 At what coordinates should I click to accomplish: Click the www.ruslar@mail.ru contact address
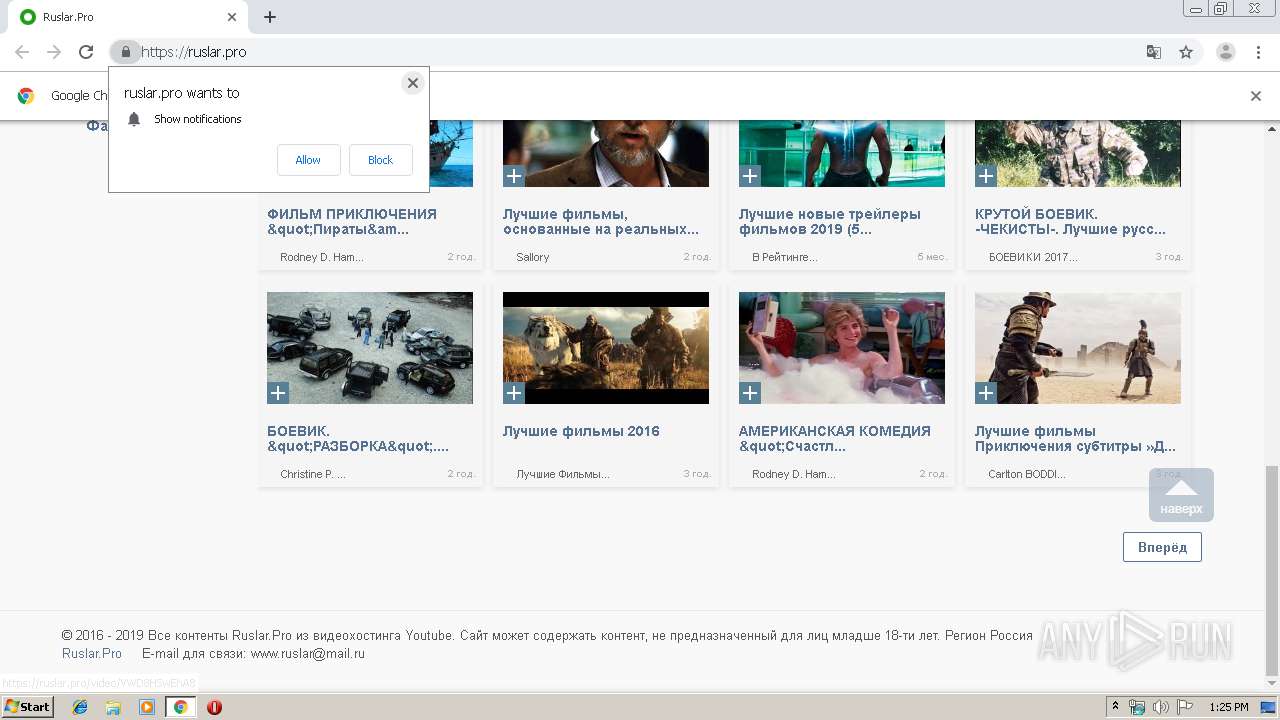(307, 654)
